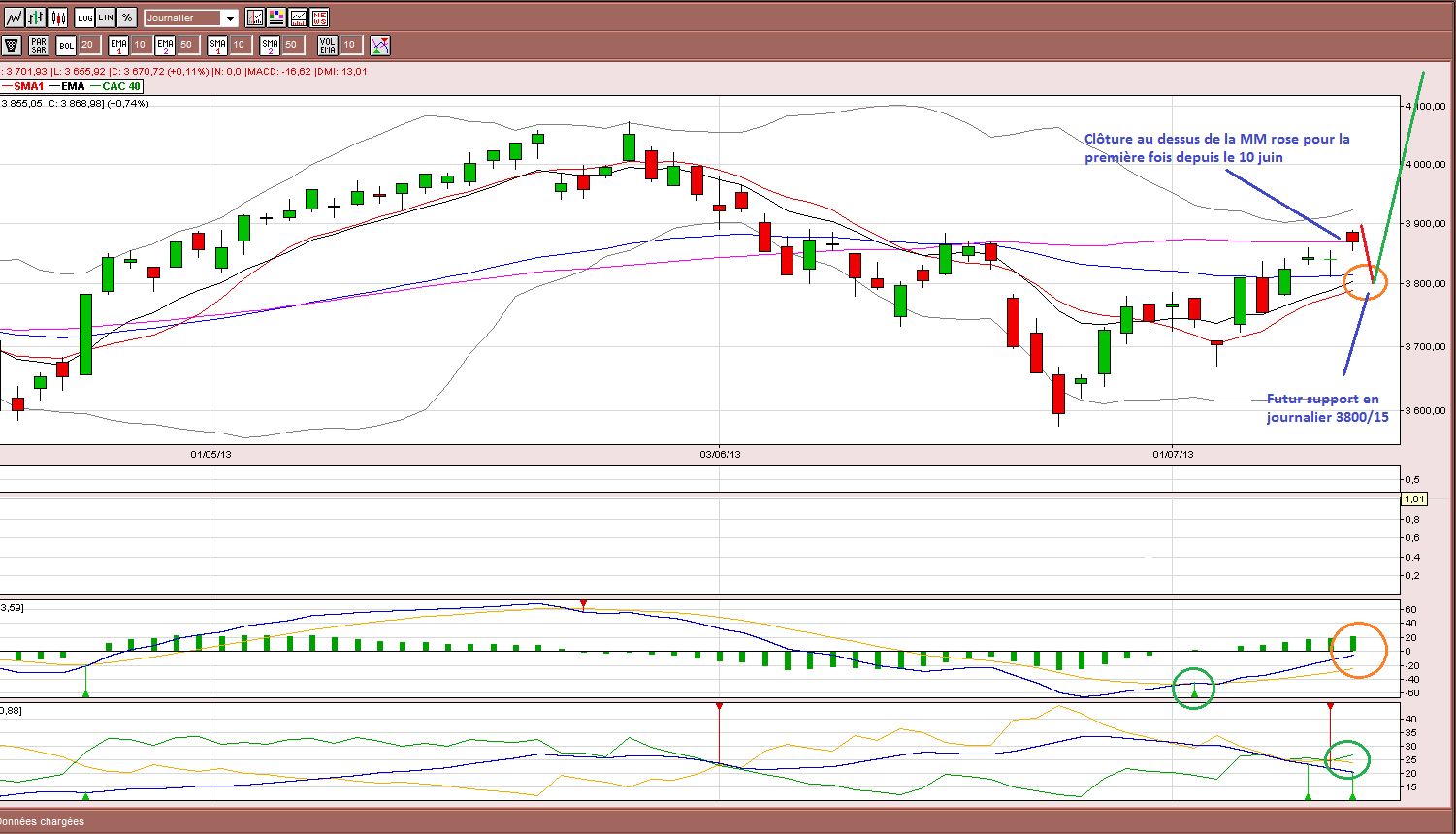This screenshot has height=834, width=1456.
Task: Edit the EMA 1 period field
Action: pos(140,45)
